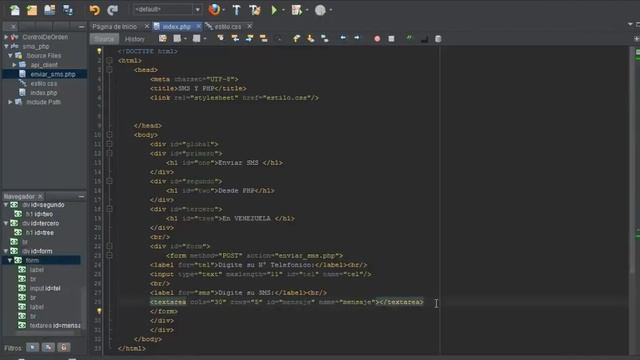Screen dimensions: 640x360
Task: Click the lightbulb hint beside closing form tag
Action: pos(99,311)
